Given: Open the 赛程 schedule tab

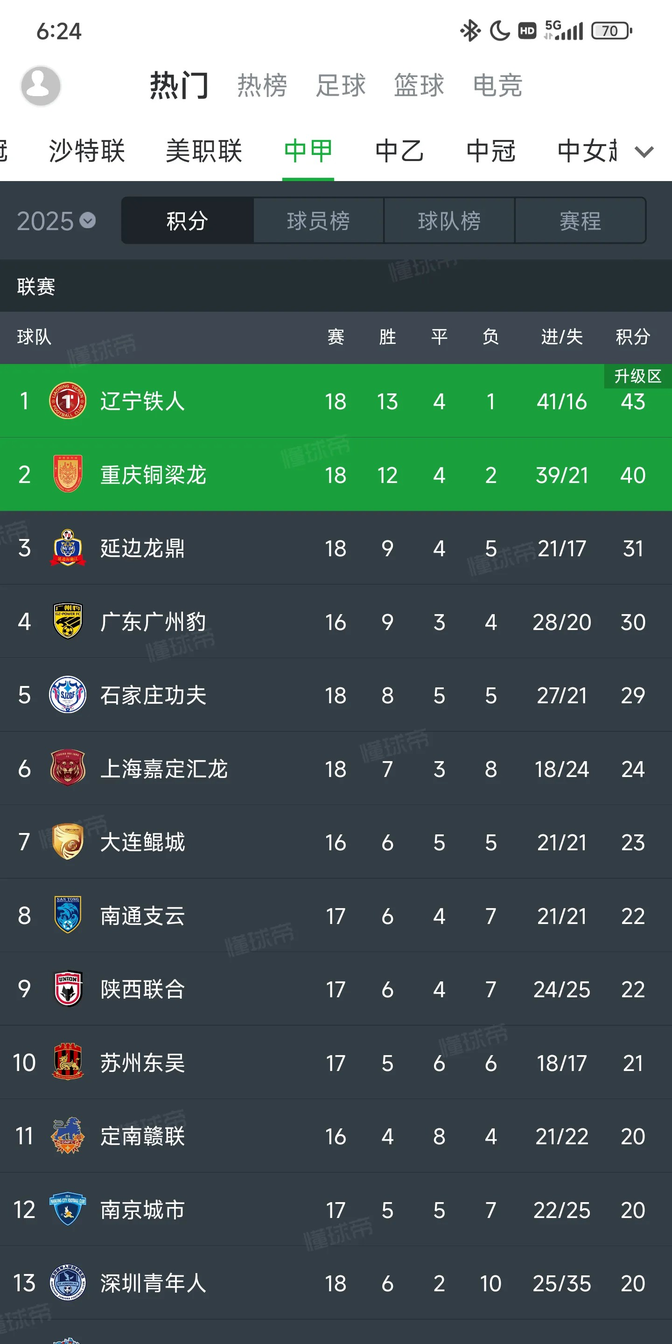Looking at the screenshot, I should pos(580,220).
